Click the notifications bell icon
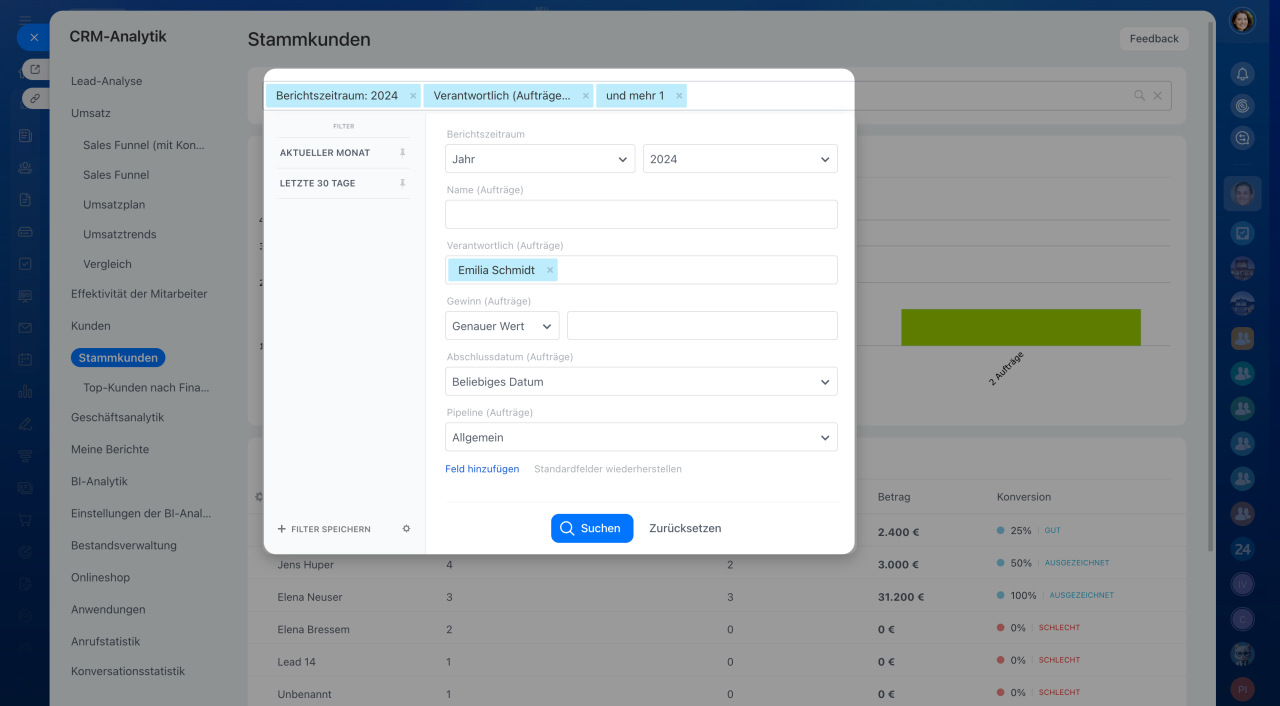This screenshot has height=706, width=1280. tap(1242, 73)
